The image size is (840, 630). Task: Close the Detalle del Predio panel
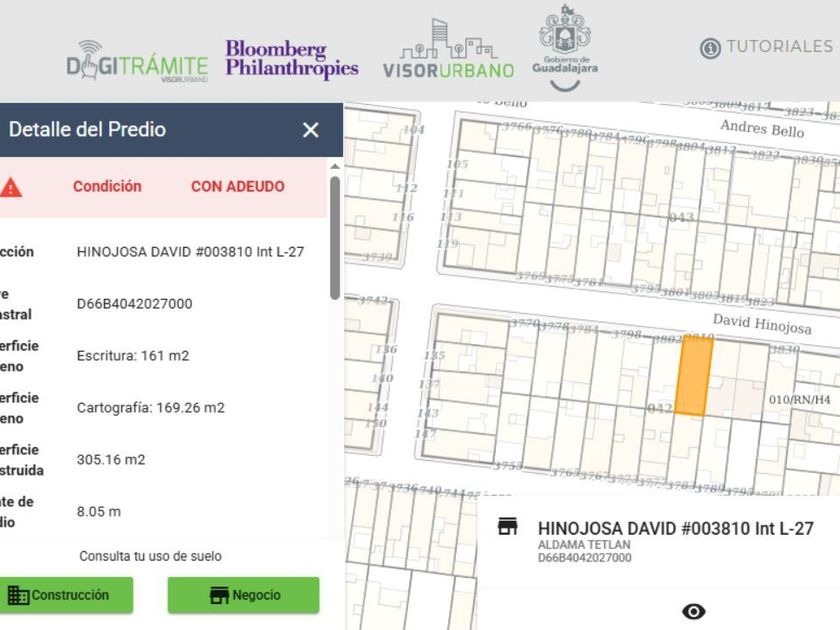click(x=311, y=130)
